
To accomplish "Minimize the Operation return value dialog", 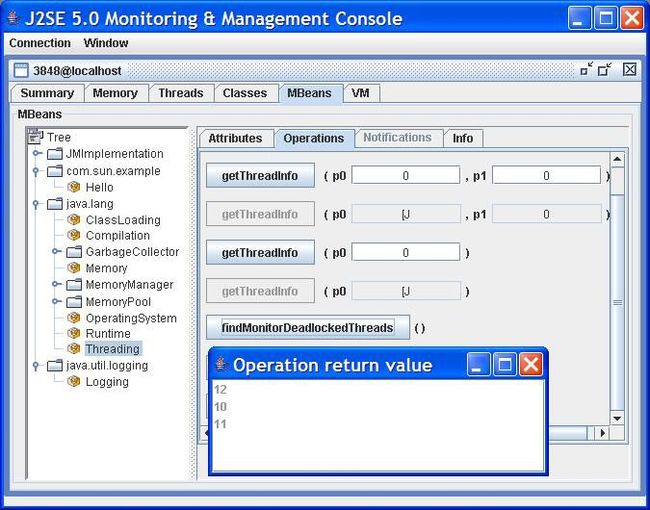I will pos(478,364).
